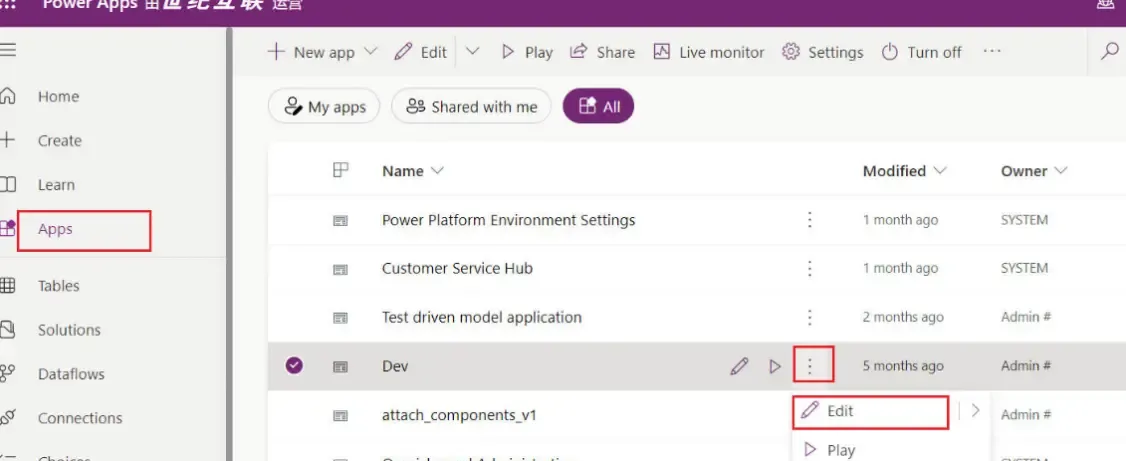
Task: Sort by the Name column
Action: 413,171
